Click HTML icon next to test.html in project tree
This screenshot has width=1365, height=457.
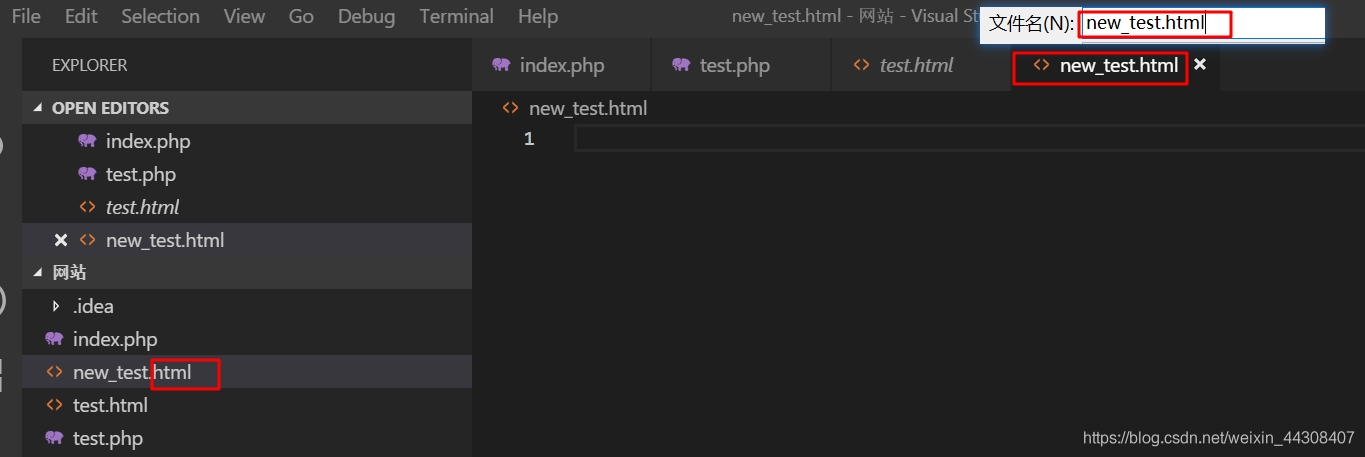coord(54,405)
